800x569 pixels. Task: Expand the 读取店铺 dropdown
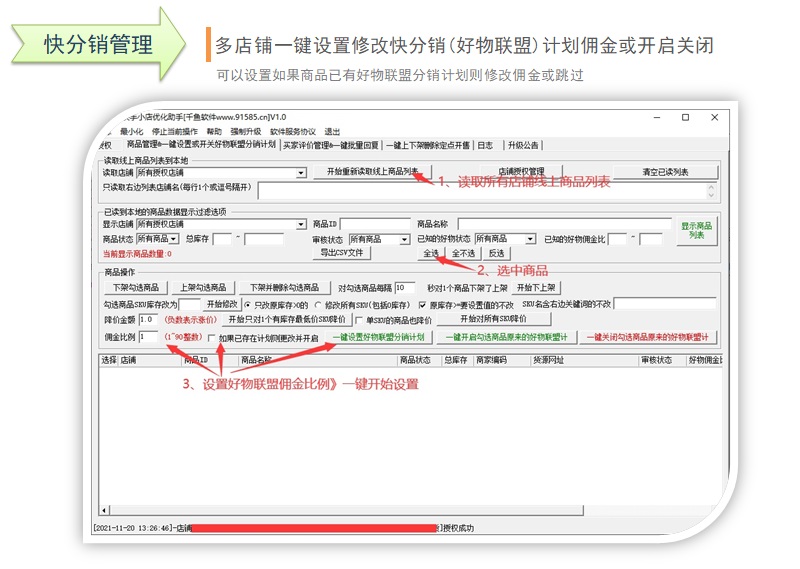(x=301, y=173)
